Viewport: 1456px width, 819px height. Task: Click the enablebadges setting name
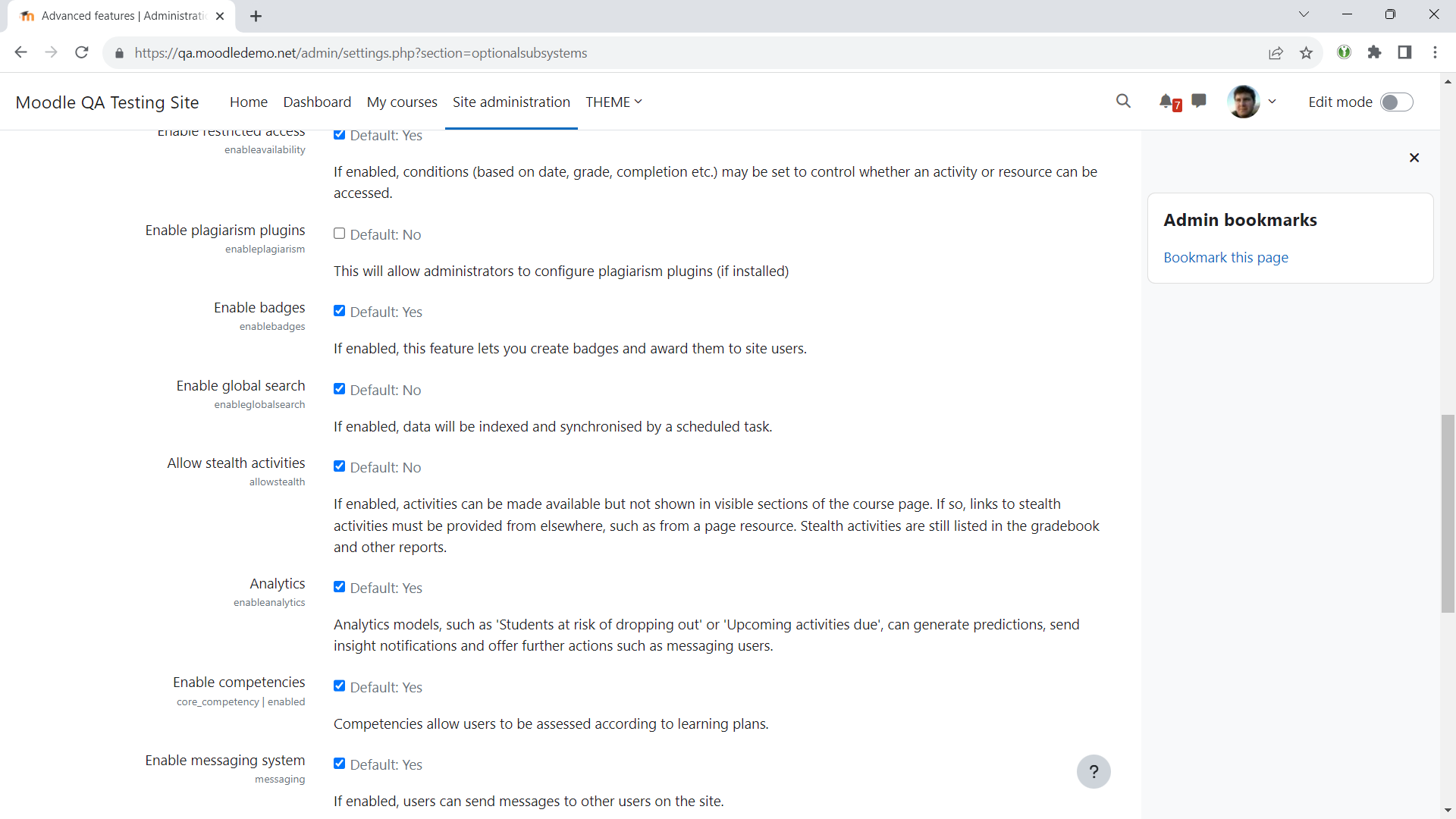pyautogui.click(x=272, y=327)
